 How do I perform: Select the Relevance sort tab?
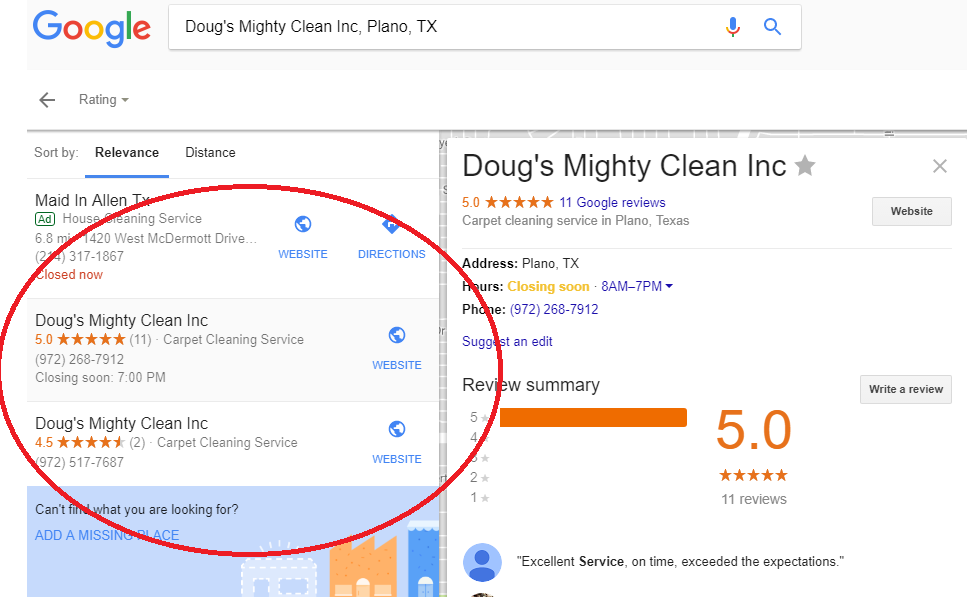click(x=126, y=152)
